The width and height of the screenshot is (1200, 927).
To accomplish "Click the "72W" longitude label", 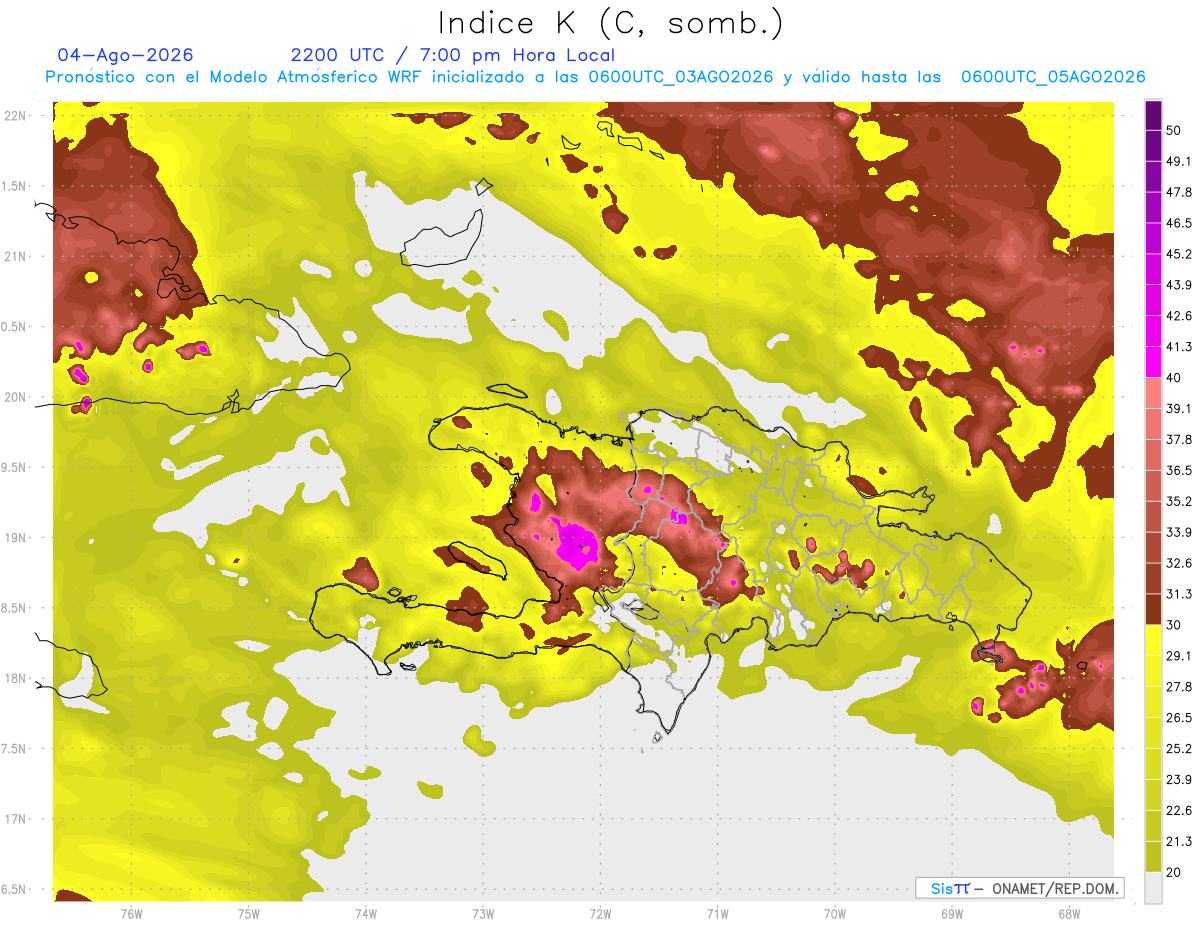I will (x=600, y=914).
